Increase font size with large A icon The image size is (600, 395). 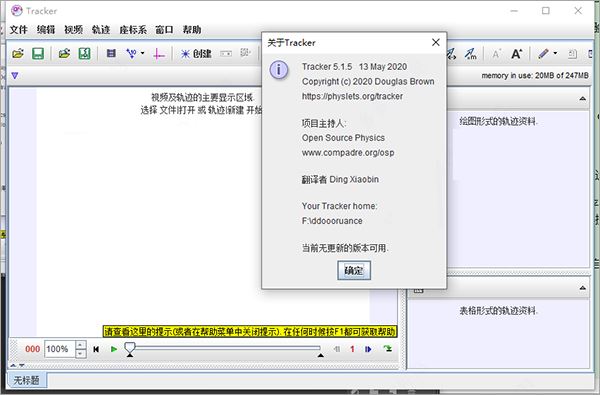point(516,54)
